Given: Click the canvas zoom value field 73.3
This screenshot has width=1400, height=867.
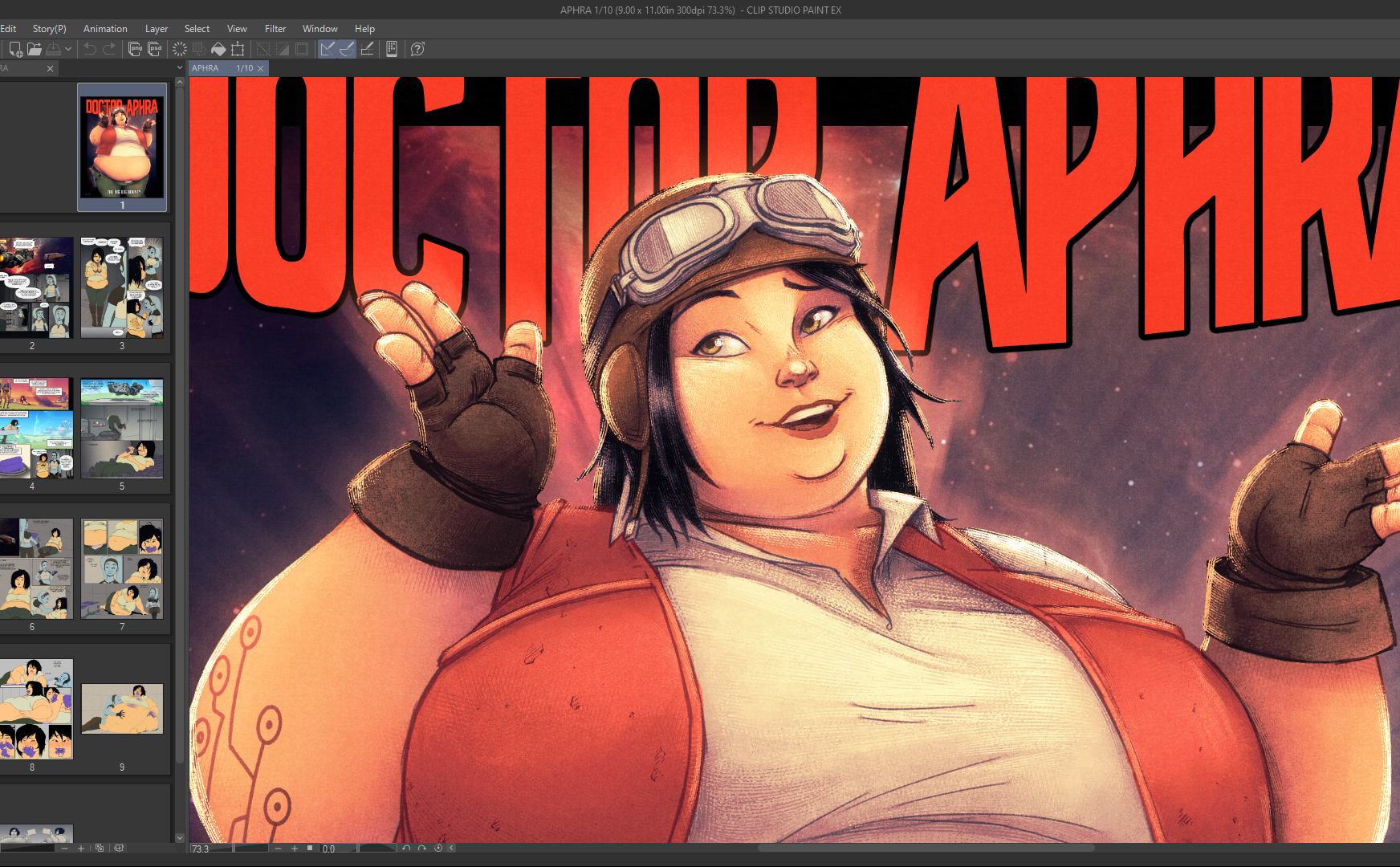Looking at the screenshot, I should (200, 849).
